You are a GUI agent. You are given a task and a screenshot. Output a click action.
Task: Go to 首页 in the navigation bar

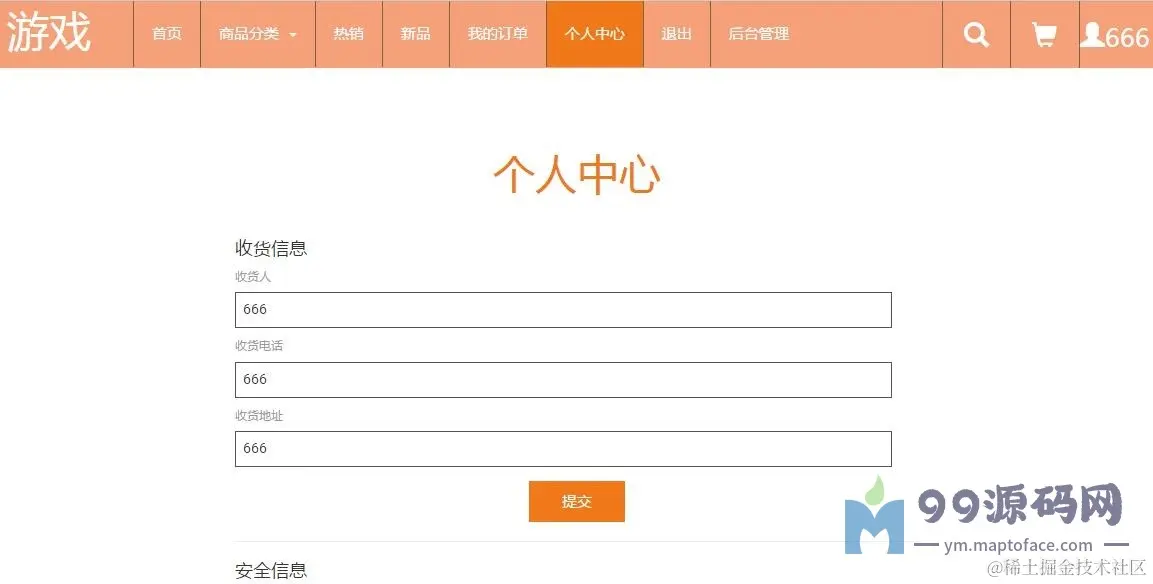[167, 34]
